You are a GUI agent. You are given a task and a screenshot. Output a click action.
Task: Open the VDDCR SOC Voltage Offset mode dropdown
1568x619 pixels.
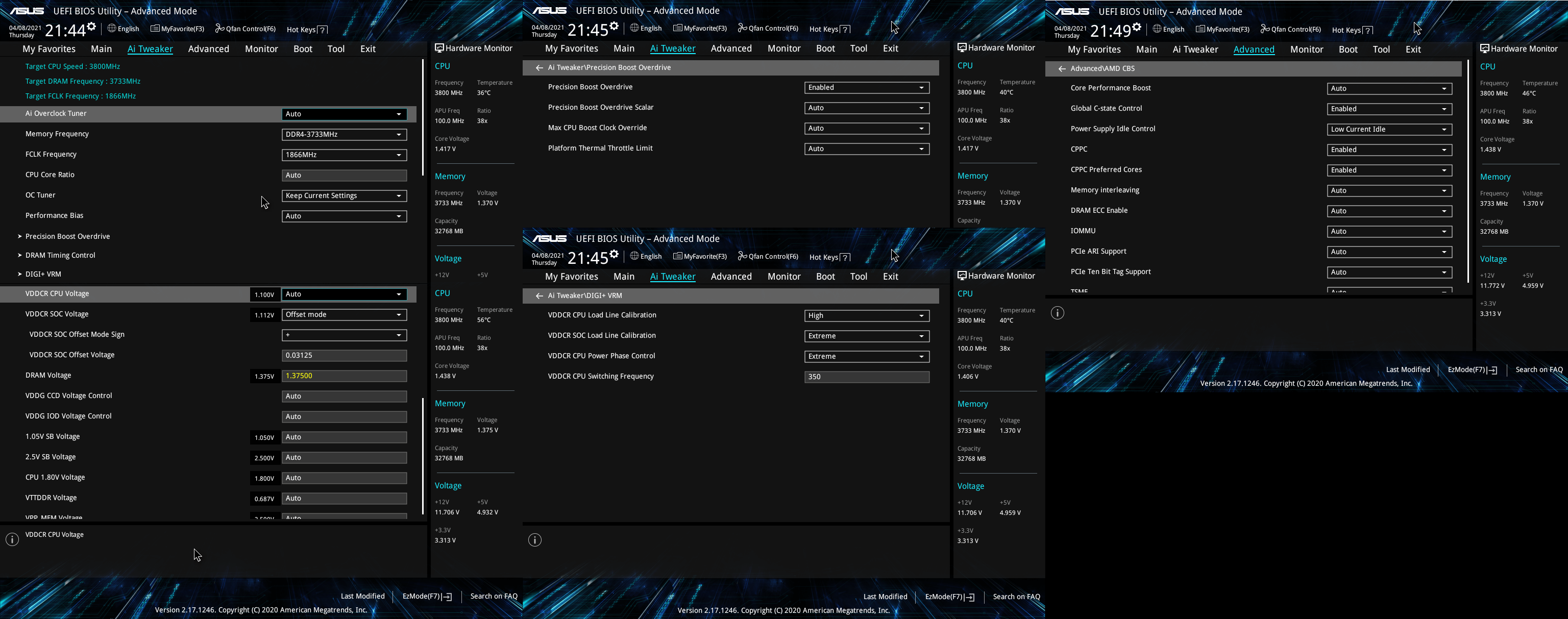(x=344, y=315)
